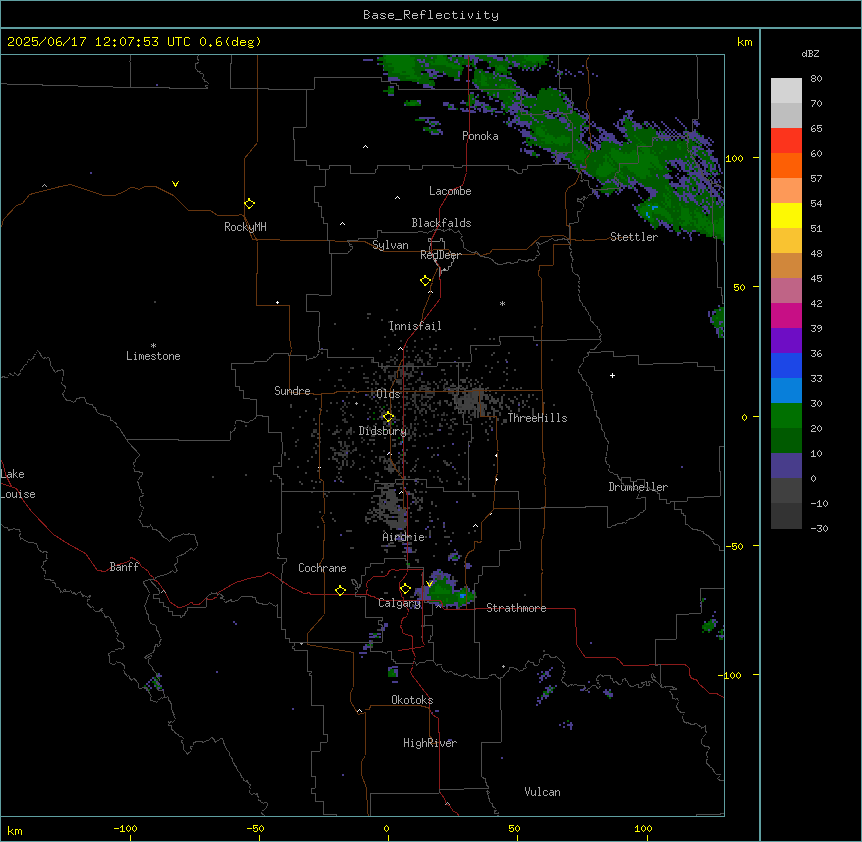The width and height of the screenshot is (862, 842).
Task: Click the Stettler city label
Action: click(x=634, y=237)
